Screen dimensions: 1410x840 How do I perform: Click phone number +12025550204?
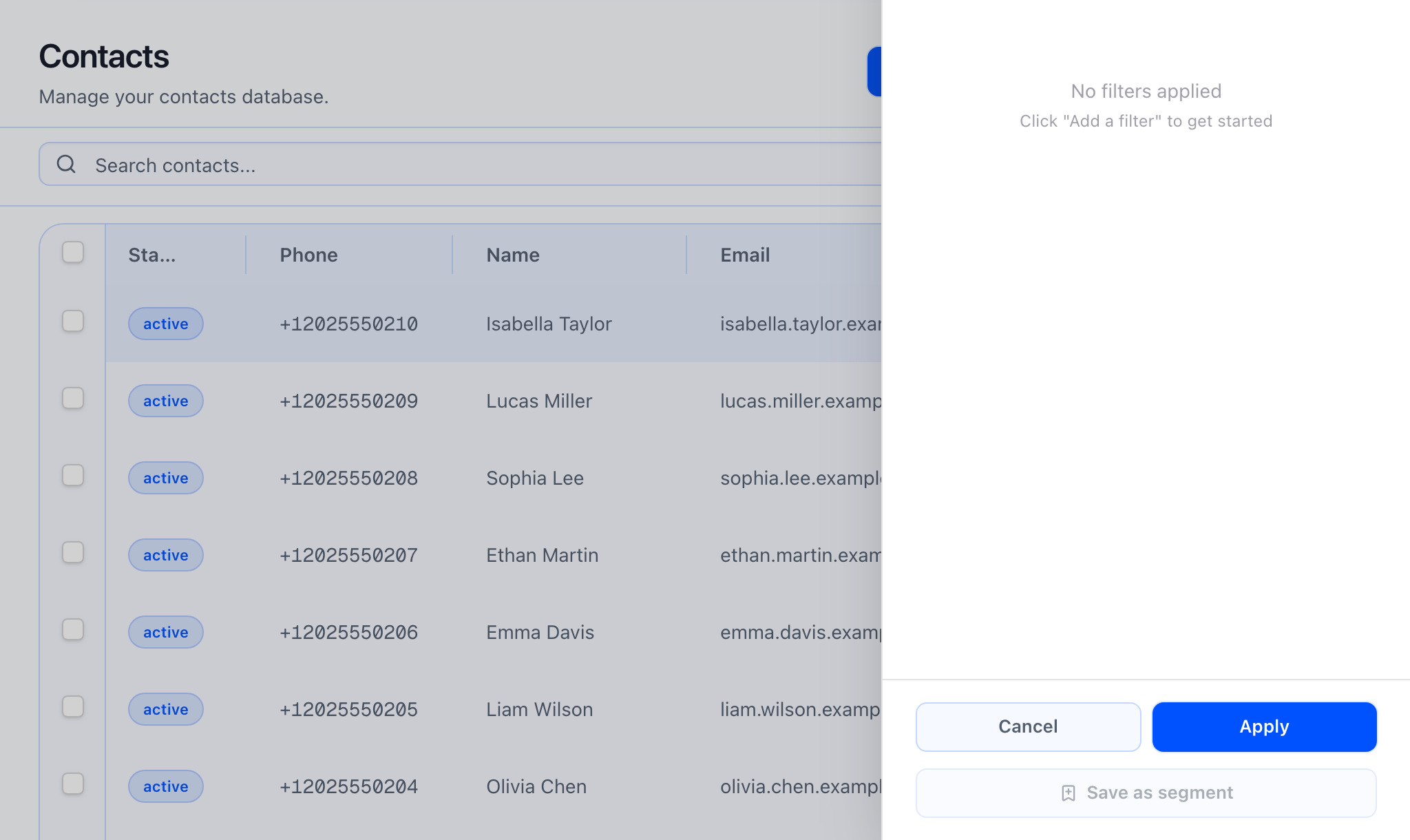click(x=348, y=786)
